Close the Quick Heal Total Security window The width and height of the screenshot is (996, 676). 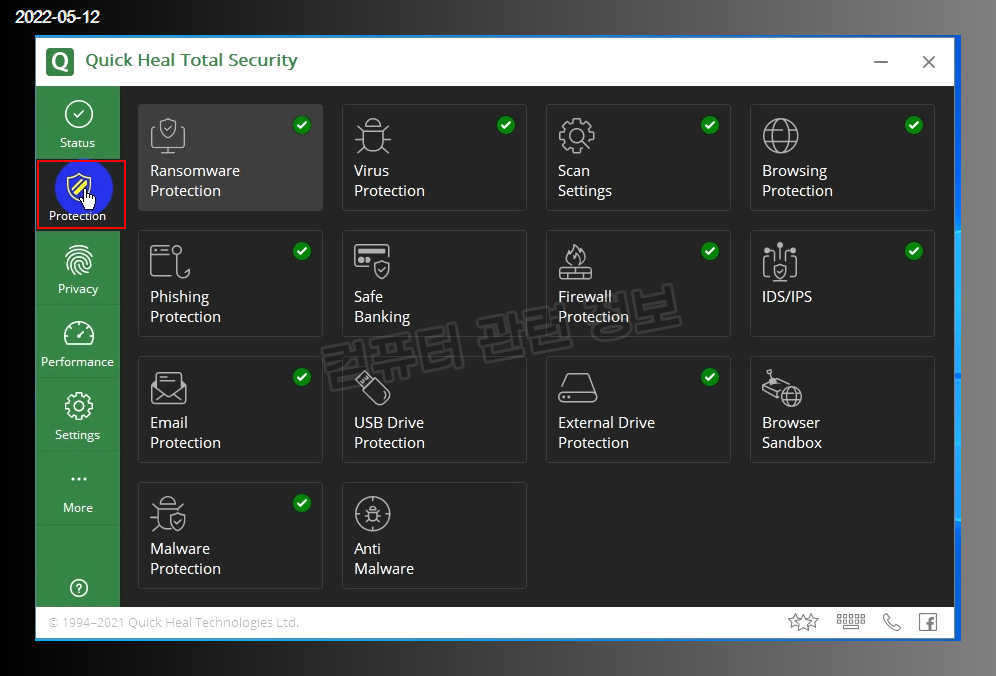tap(929, 62)
